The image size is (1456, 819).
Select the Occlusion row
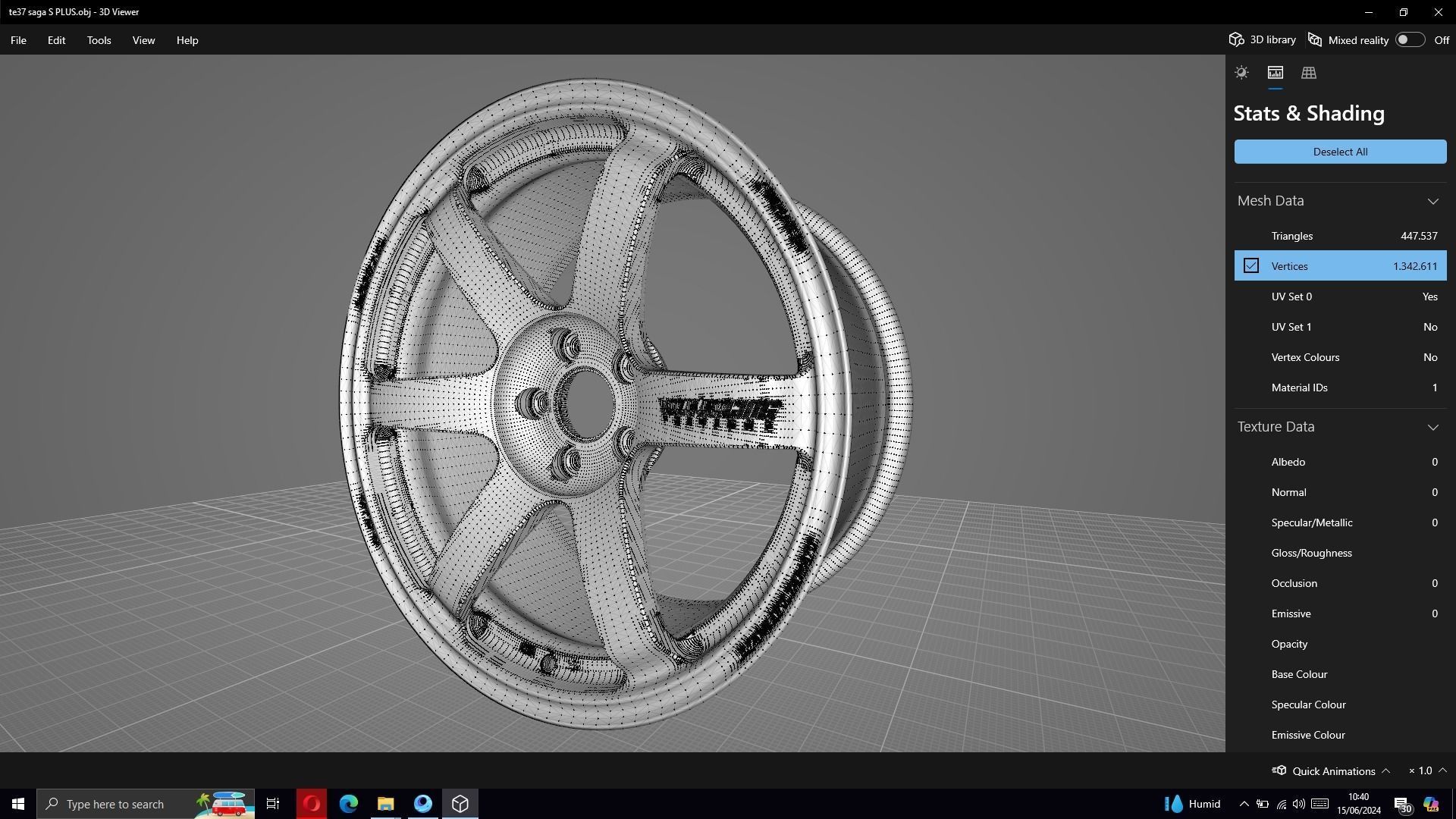[x=1340, y=583]
